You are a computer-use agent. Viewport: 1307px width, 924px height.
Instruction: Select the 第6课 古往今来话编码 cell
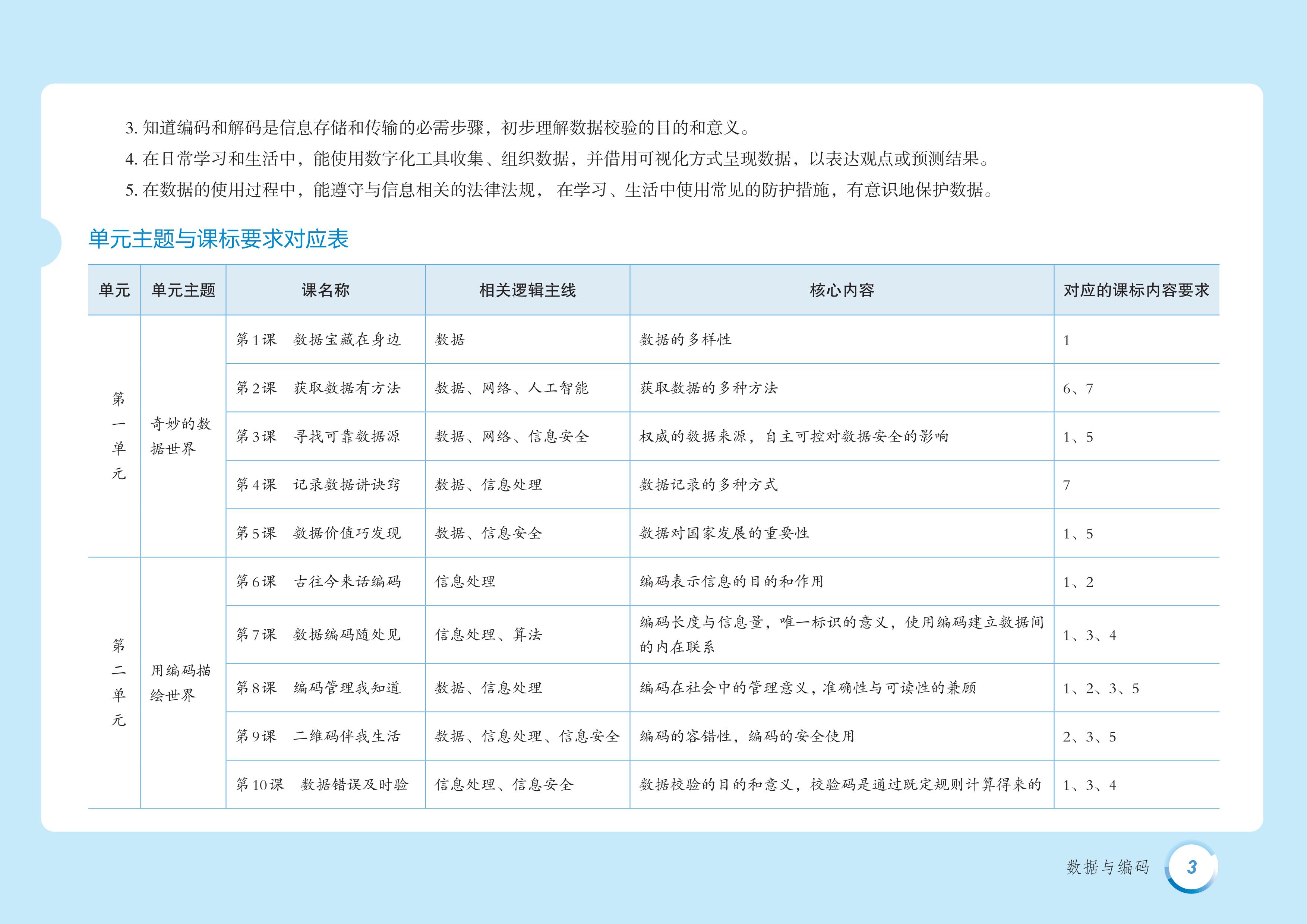coord(318,582)
